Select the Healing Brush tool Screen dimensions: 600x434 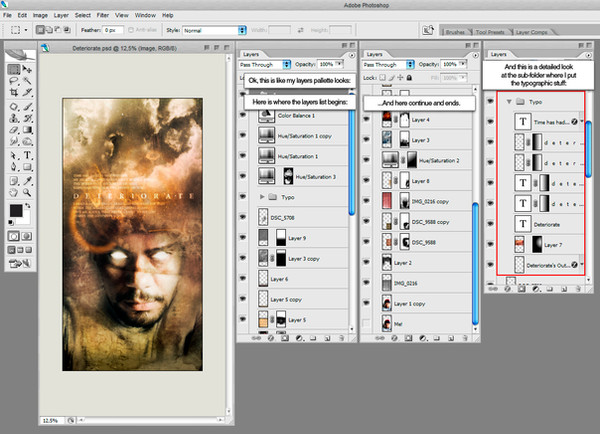point(14,107)
